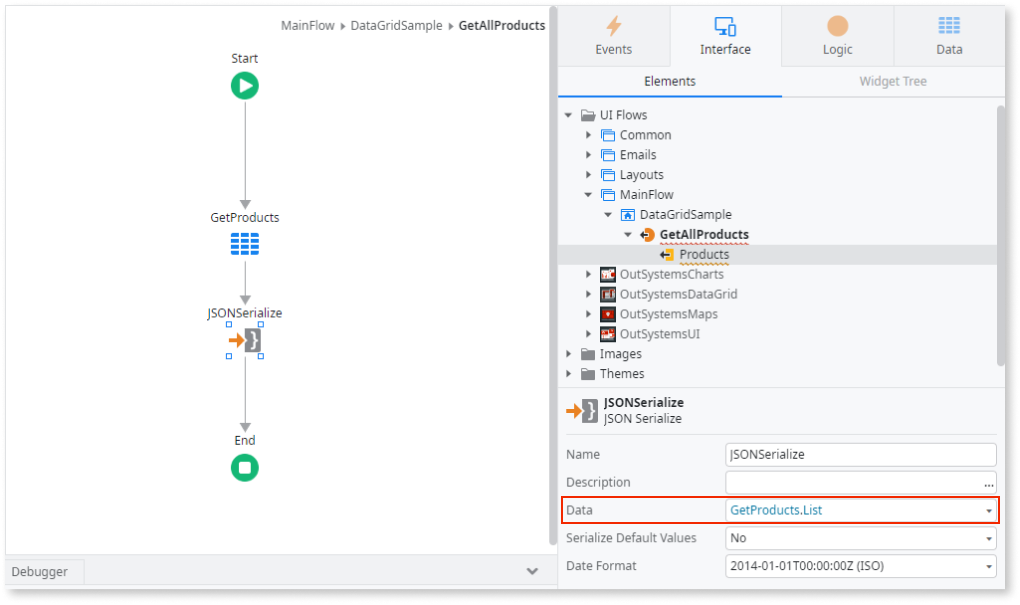The width and height of the screenshot is (1020, 605).
Task: Select the Start node of the flow
Action: [244, 85]
